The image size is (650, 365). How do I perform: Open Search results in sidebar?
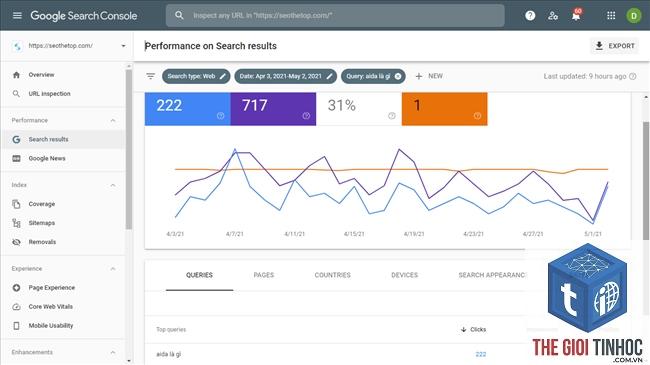pyautogui.click(x=63, y=139)
